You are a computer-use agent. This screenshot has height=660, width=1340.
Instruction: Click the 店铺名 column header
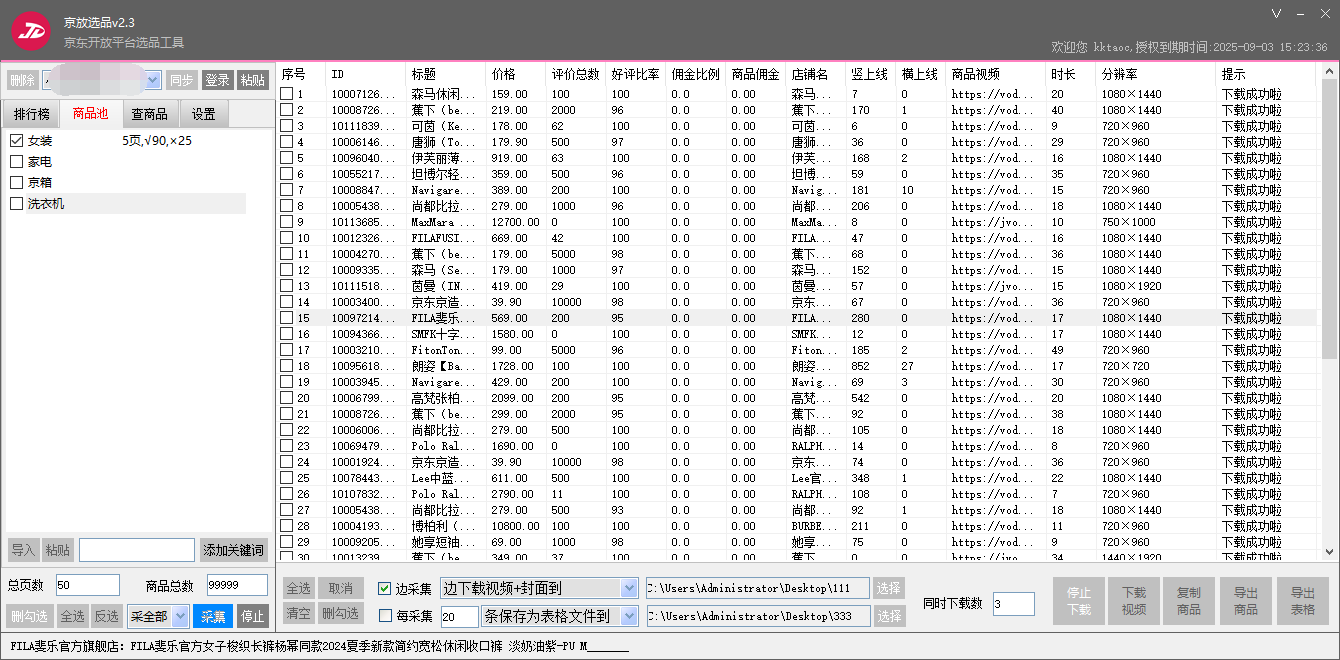pyautogui.click(x=816, y=74)
